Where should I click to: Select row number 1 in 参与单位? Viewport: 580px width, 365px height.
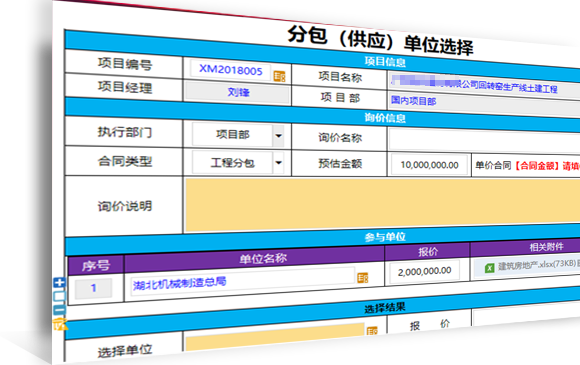(93, 288)
